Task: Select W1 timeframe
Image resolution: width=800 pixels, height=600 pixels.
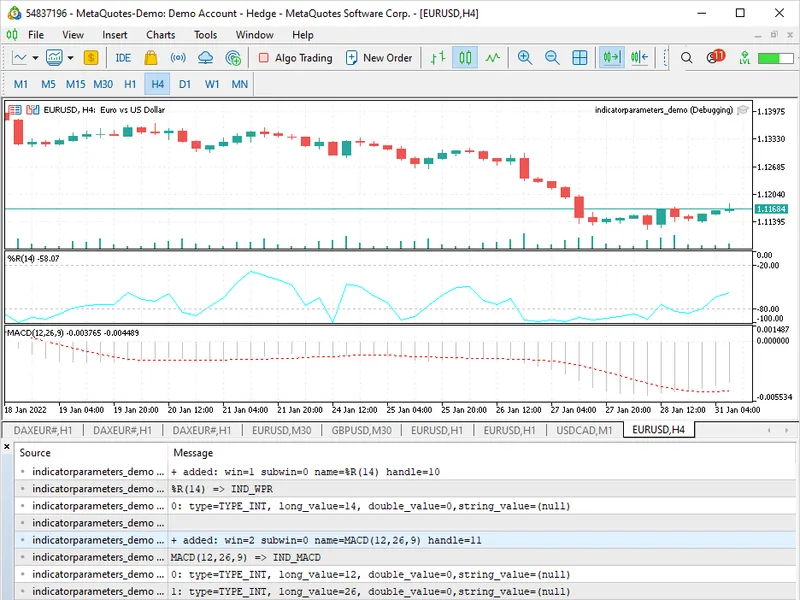Action: tap(212, 84)
